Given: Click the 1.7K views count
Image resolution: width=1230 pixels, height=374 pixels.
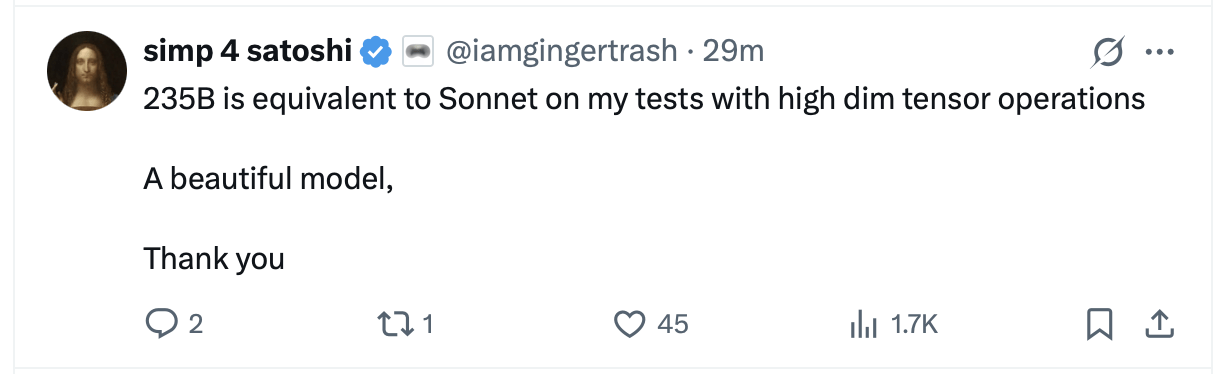Looking at the screenshot, I should click(914, 324).
